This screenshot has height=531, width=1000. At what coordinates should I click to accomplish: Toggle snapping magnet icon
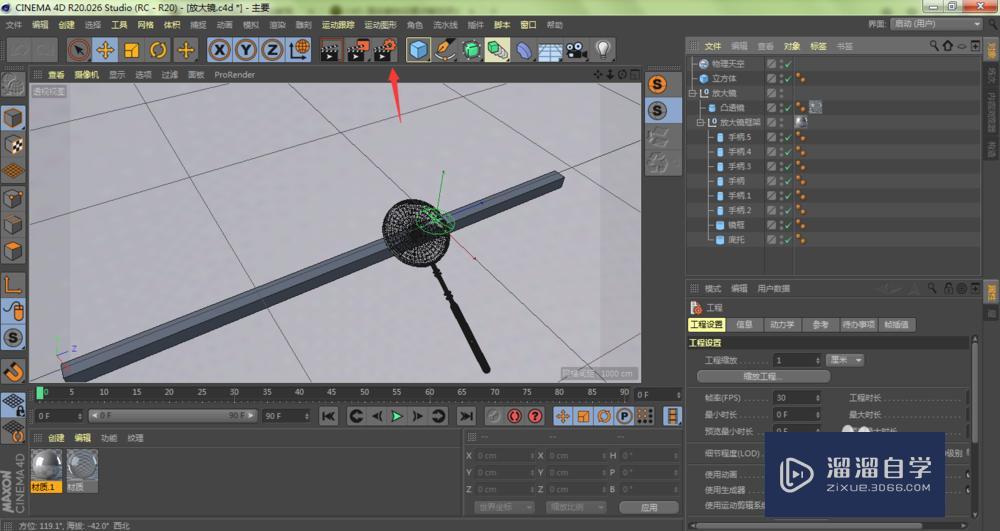[13, 370]
